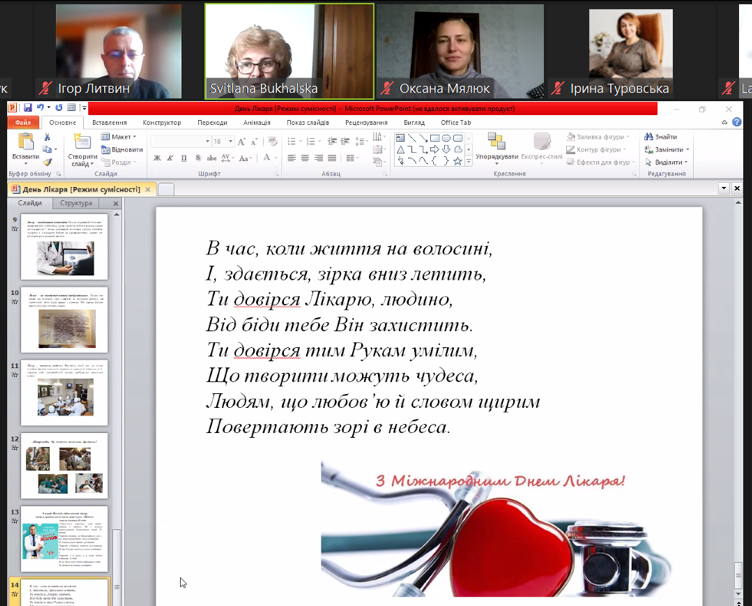The height and width of the screenshot is (606, 752).
Task: Select the straight Line shape
Action: point(412,138)
